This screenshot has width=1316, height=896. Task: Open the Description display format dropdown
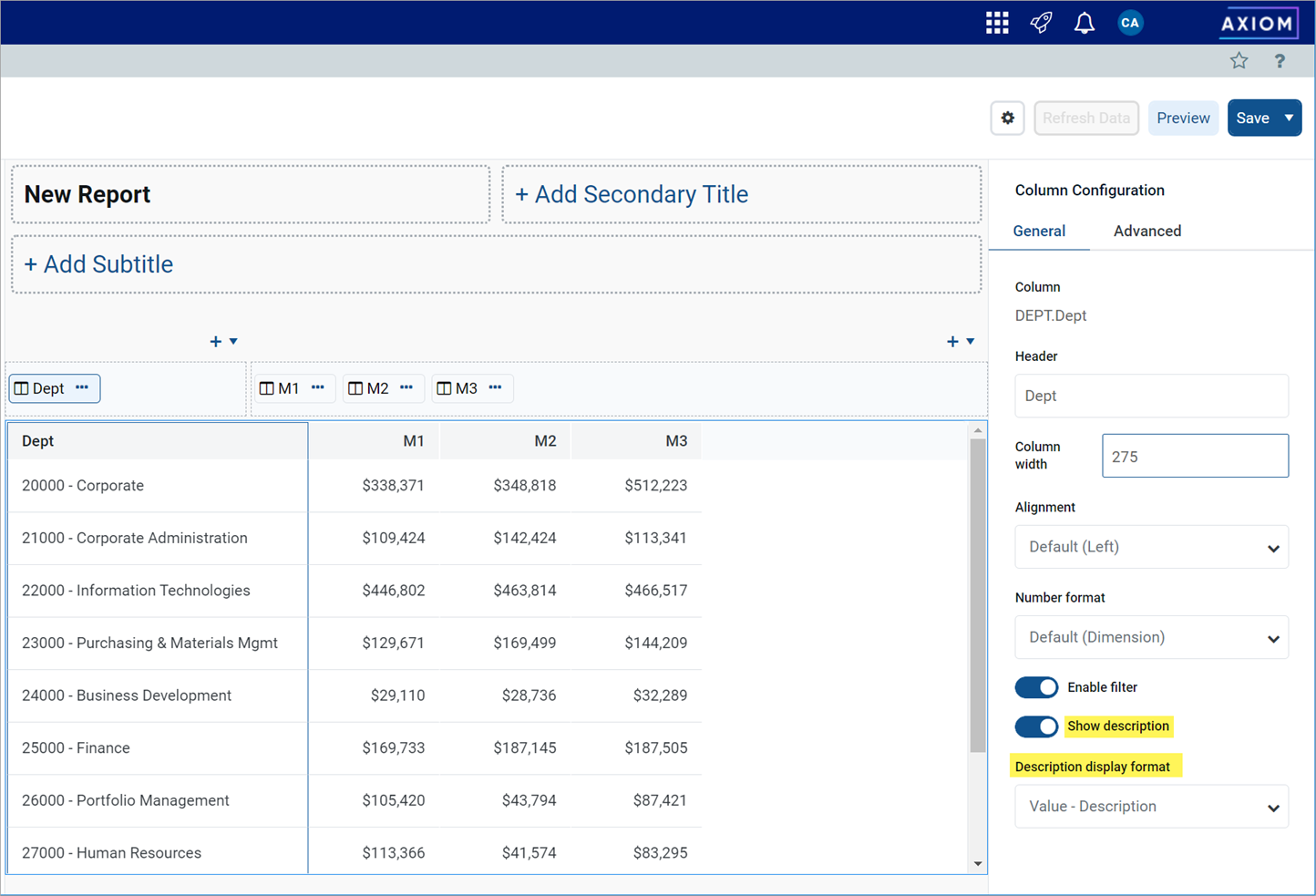(1151, 807)
